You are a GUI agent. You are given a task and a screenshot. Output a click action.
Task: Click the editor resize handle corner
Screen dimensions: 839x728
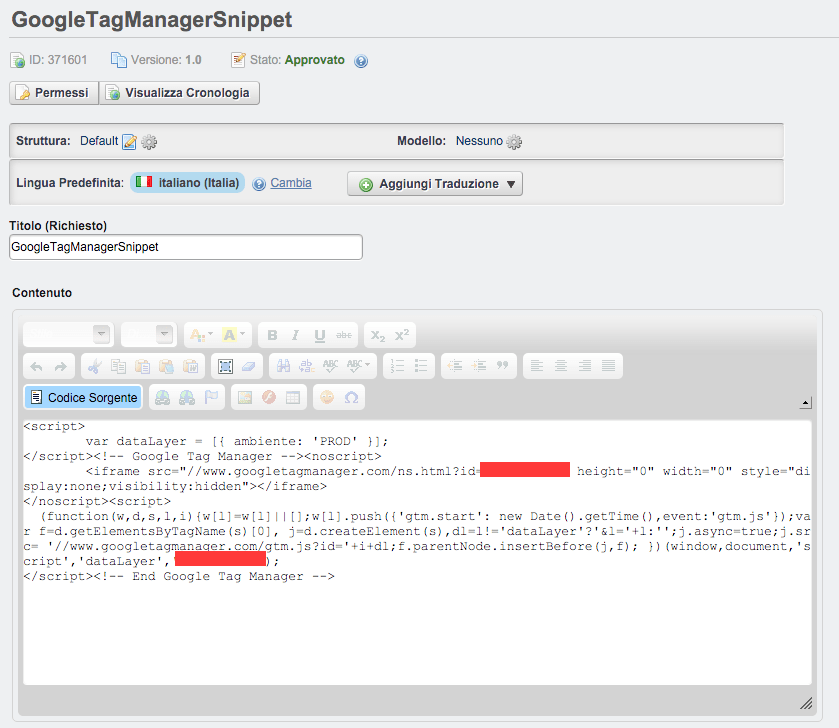coord(806,703)
